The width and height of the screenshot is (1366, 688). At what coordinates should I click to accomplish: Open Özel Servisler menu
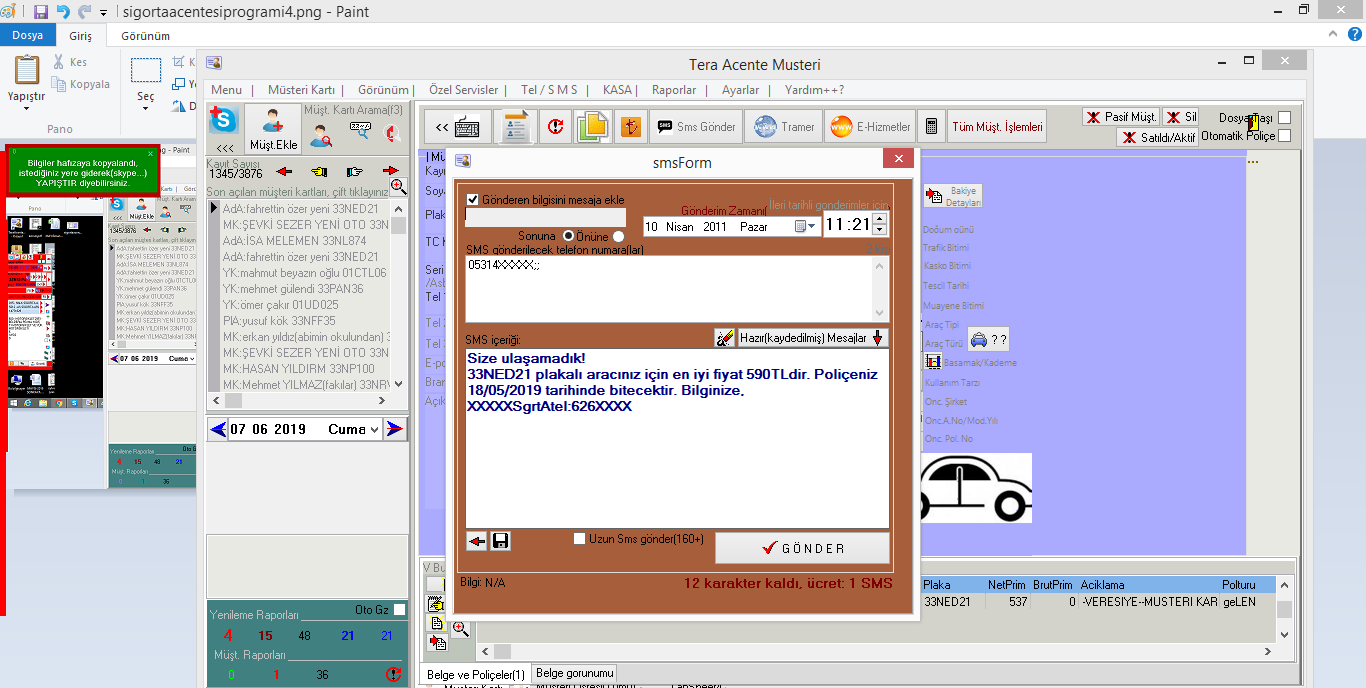click(x=463, y=89)
